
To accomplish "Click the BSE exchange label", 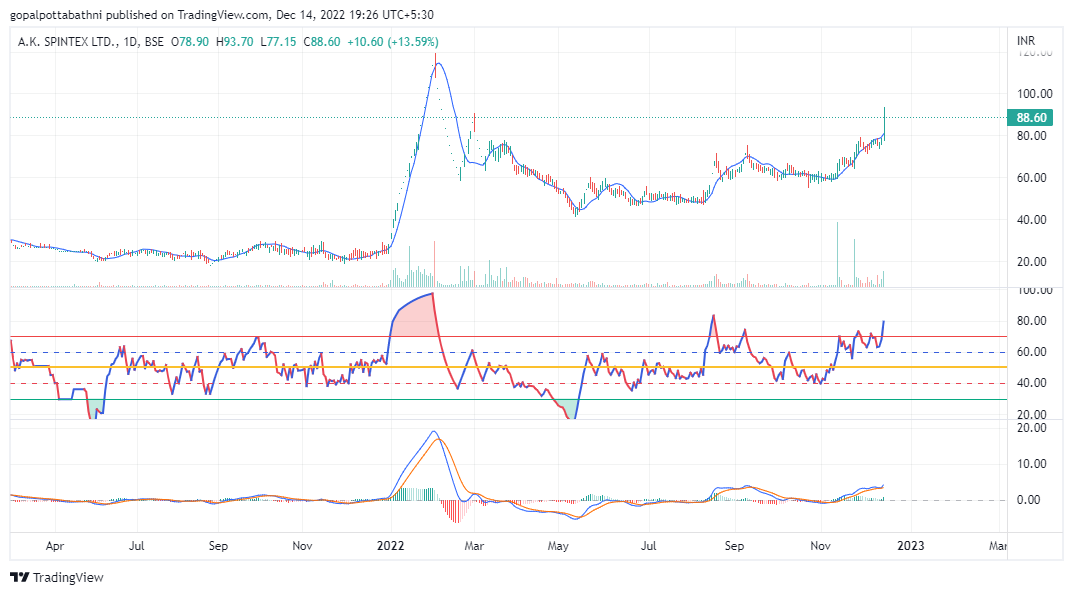I will pos(154,42).
